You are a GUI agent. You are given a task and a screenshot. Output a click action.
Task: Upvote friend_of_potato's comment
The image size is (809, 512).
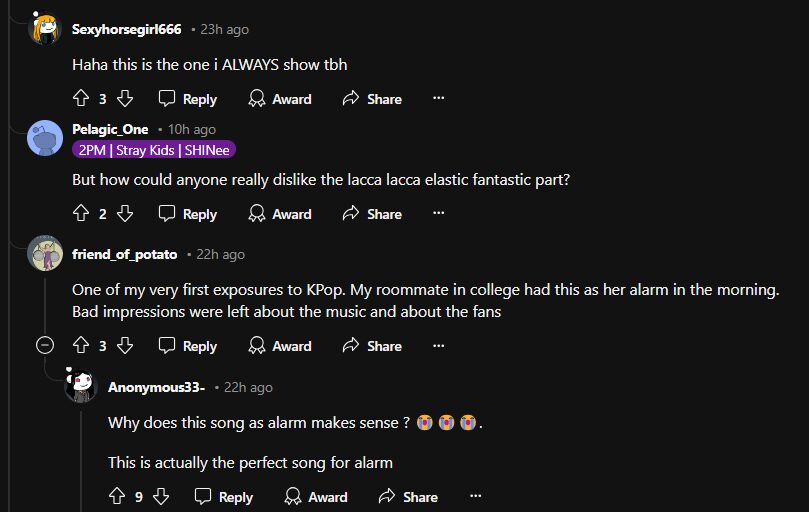(82, 346)
